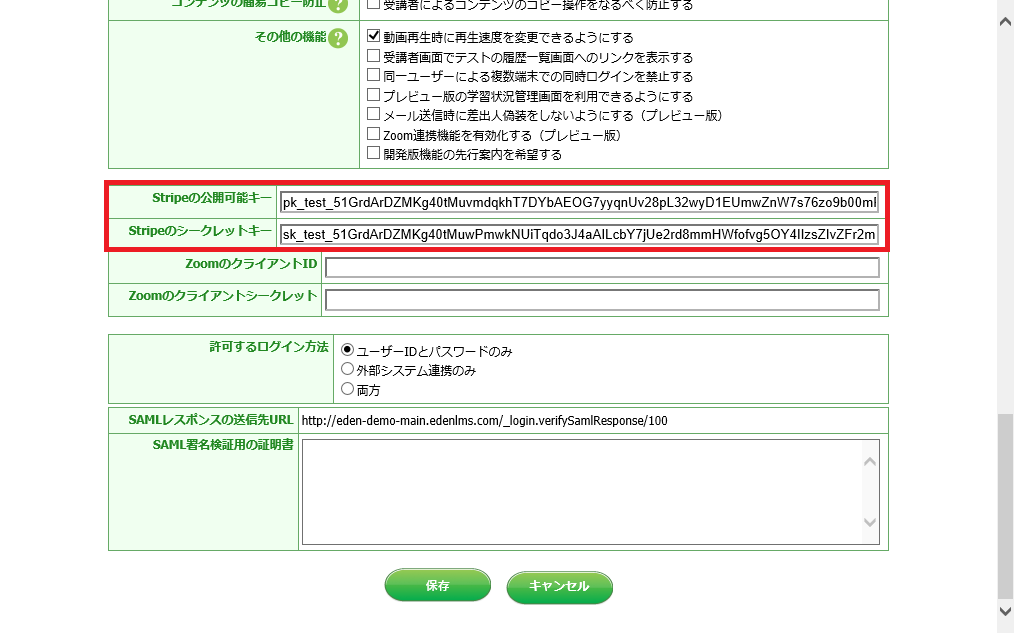Image resolution: width=1014 pixels, height=633 pixels.
Task: Click the SAML署名検証用の証明書 label
Action: coord(223,445)
